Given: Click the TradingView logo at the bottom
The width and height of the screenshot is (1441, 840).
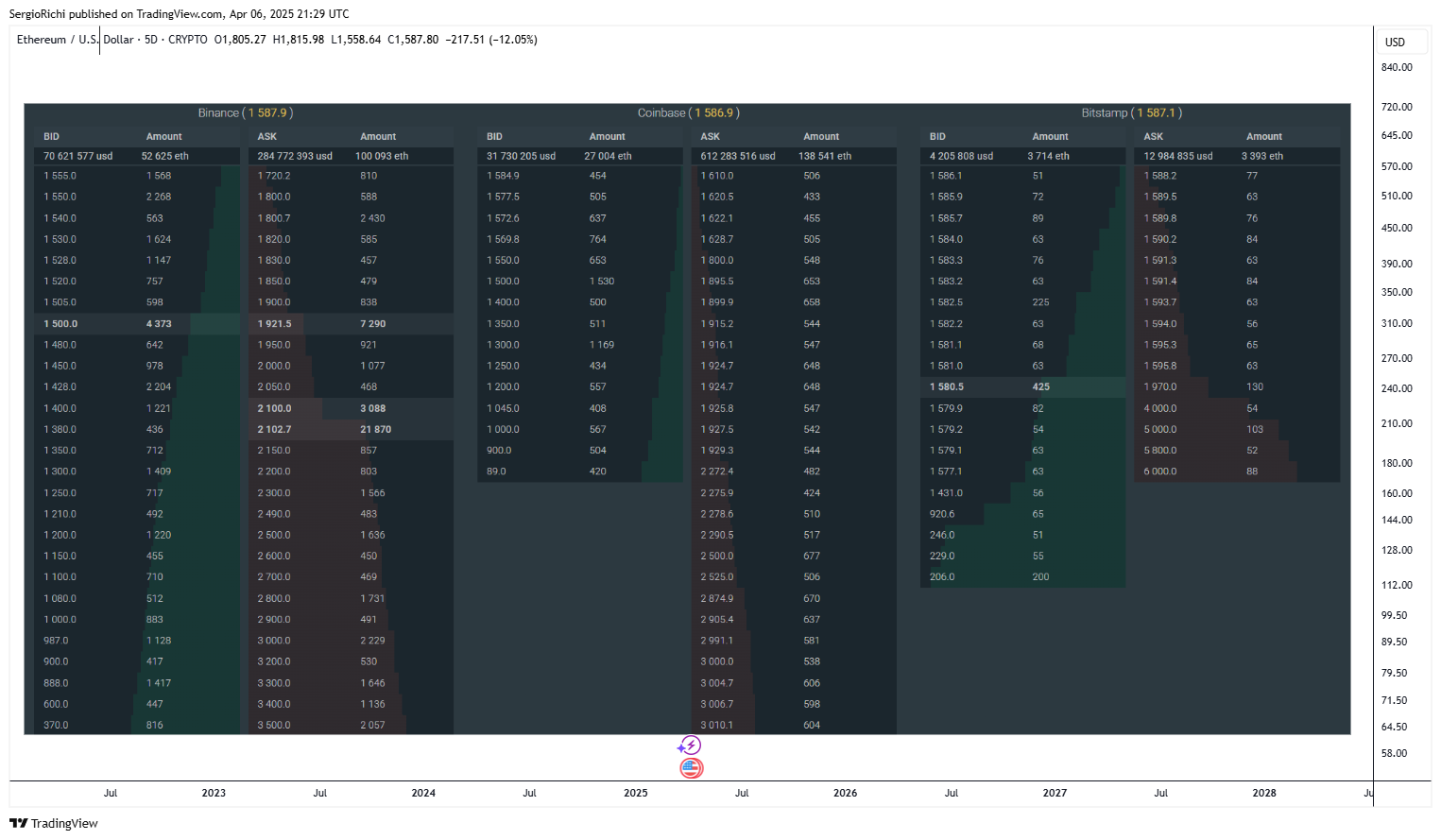Looking at the screenshot, I should click(54, 823).
